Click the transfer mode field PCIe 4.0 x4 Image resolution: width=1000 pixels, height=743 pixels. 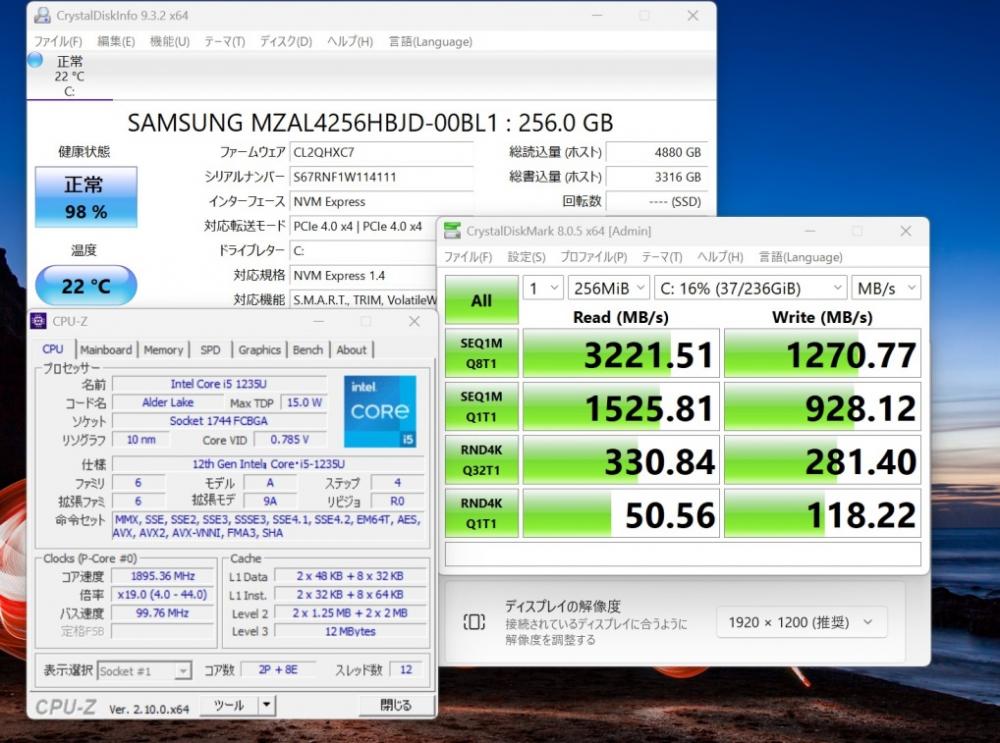tap(364, 226)
